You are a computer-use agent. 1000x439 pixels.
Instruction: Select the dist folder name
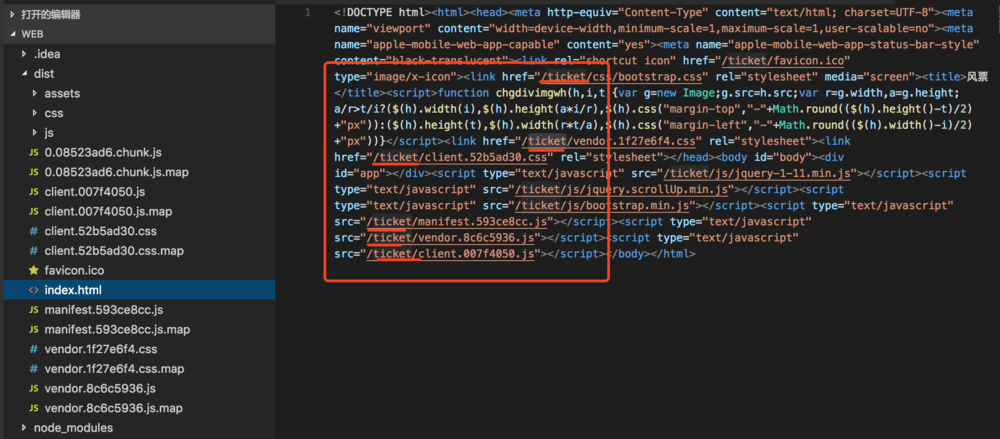point(44,74)
